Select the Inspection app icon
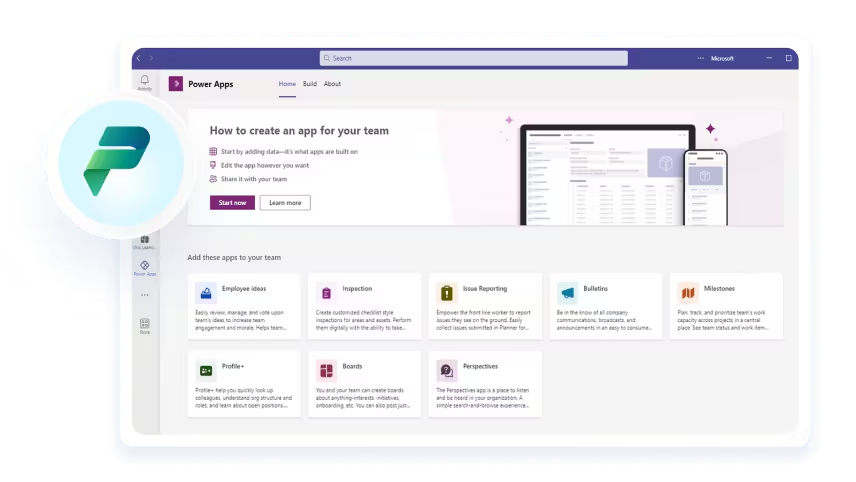 click(325, 292)
